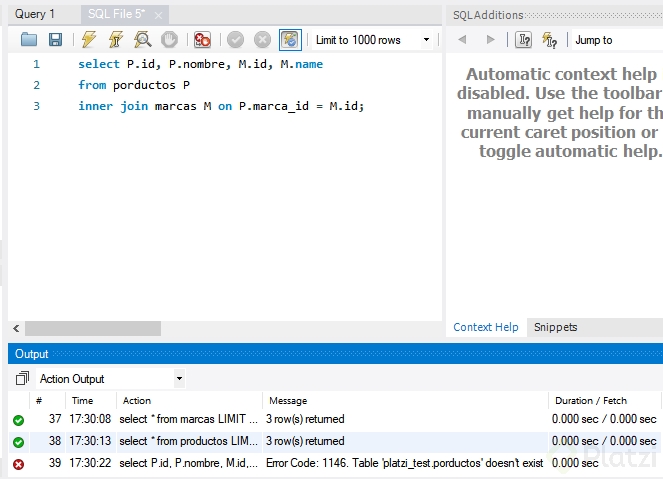The width and height of the screenshot is (663, 479).
Task: Stop query execution hand icon
Action: pyautogui.click(x=170, y=40)
